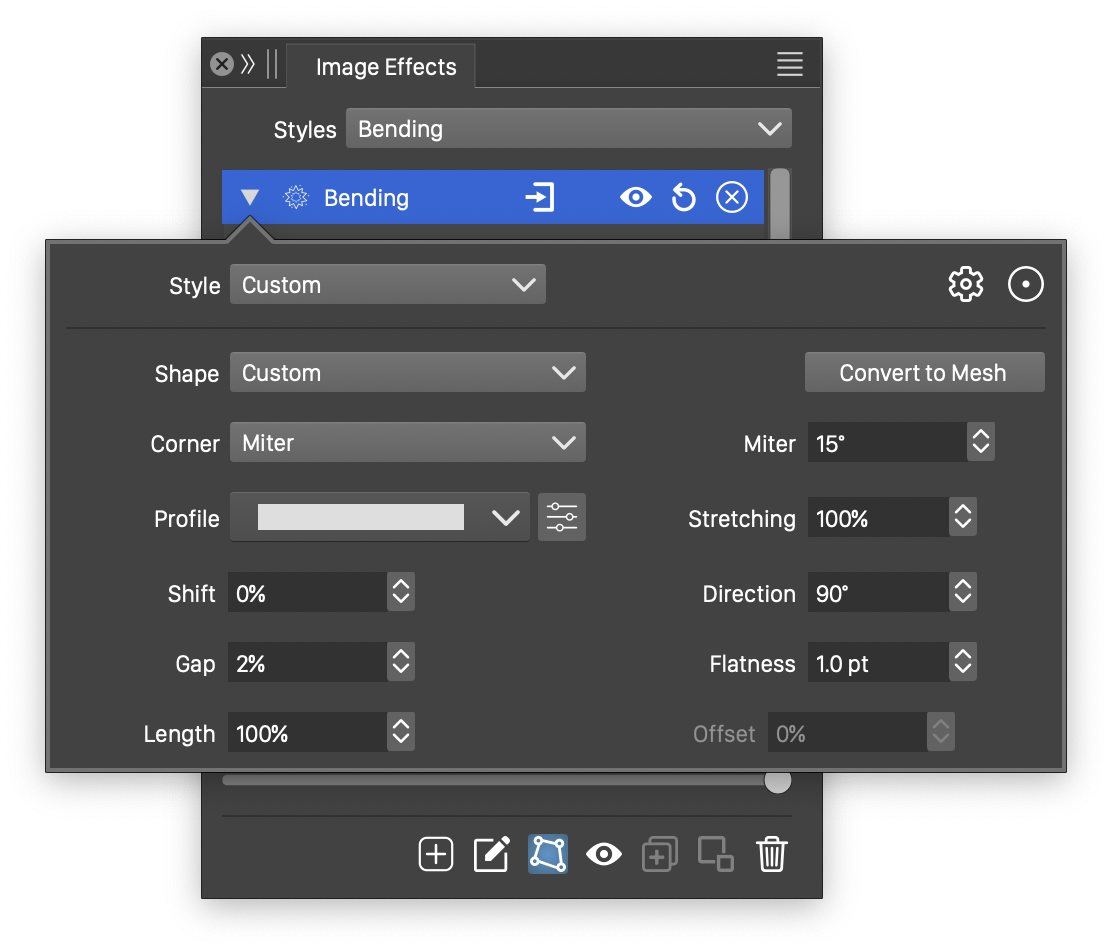Image resolution: width=1112 pixels, height=952 pixels.
Task: Click the import arrow icon on Bending row
Action: [x=540, y=198]
